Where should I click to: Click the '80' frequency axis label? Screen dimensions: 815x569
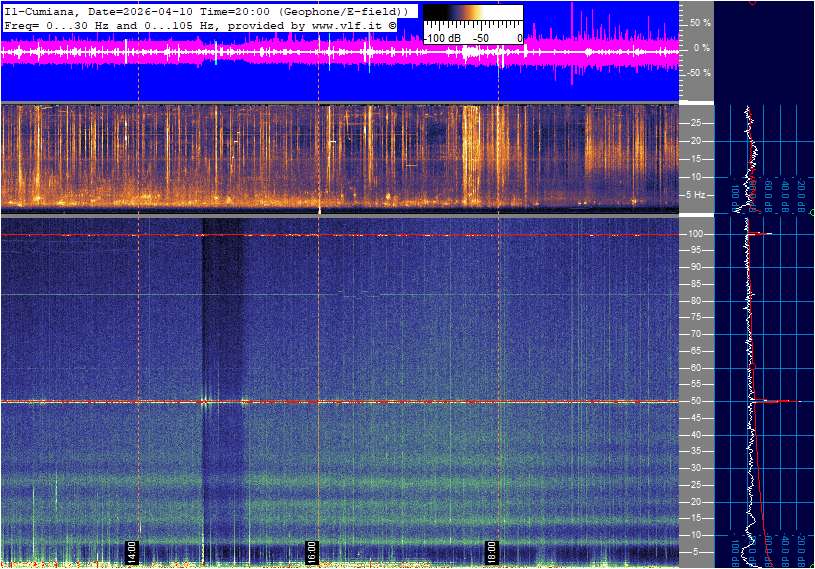coord(695,301)
